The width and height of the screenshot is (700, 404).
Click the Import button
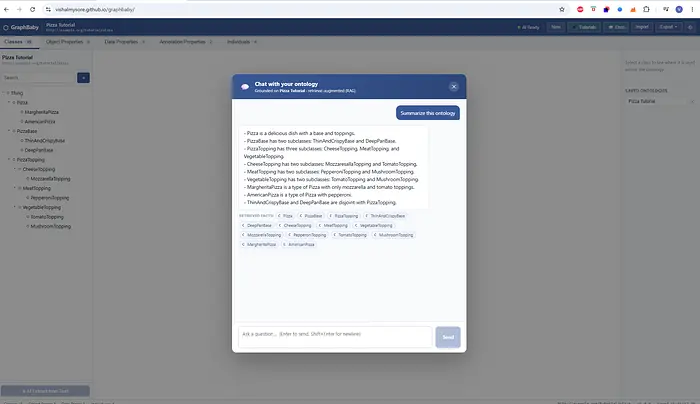coord(642,27)
